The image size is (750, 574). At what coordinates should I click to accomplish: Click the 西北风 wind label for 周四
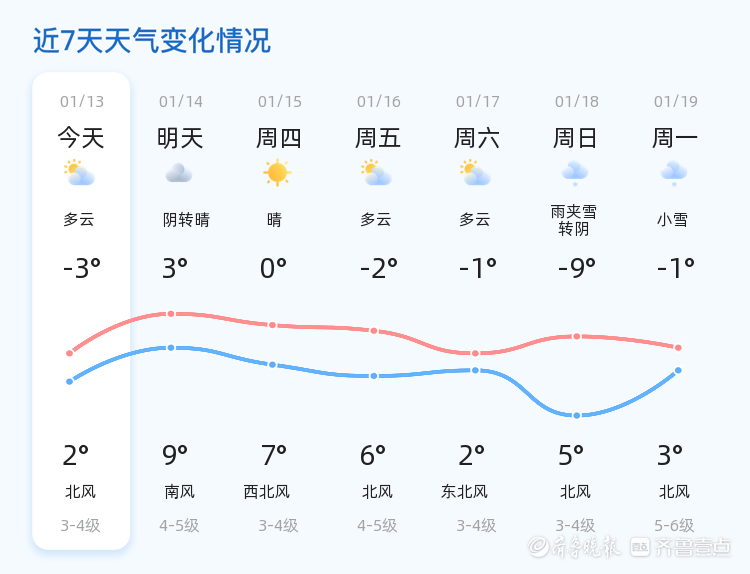coord(267,491)
